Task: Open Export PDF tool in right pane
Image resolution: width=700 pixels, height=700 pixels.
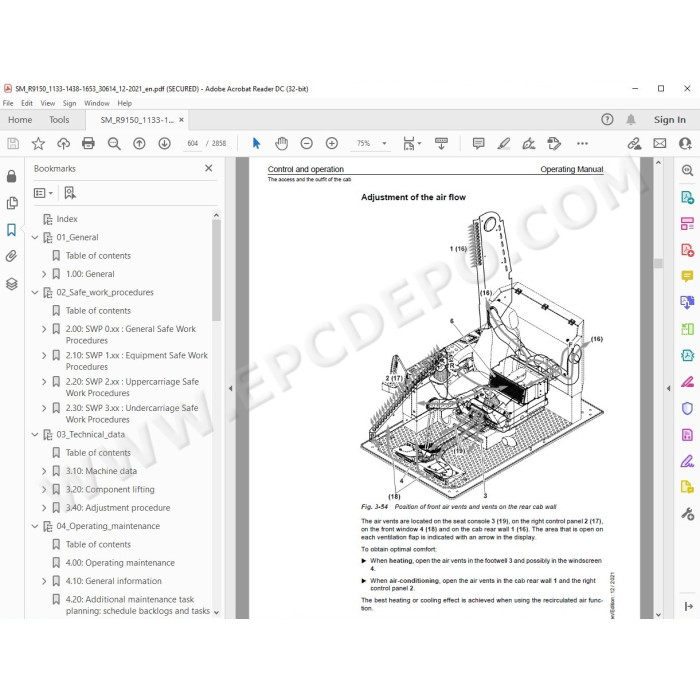Action: (x=687, y=197)
